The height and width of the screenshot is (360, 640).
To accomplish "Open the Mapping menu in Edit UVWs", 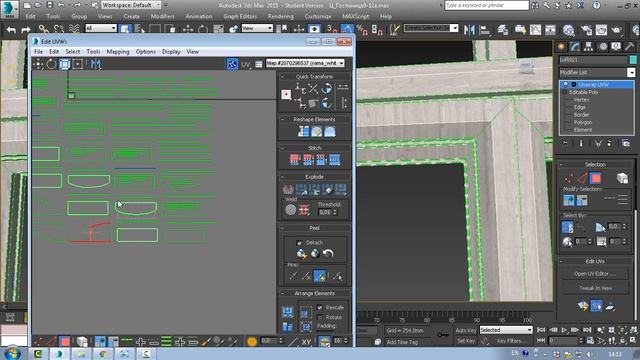I will [118, 52].
